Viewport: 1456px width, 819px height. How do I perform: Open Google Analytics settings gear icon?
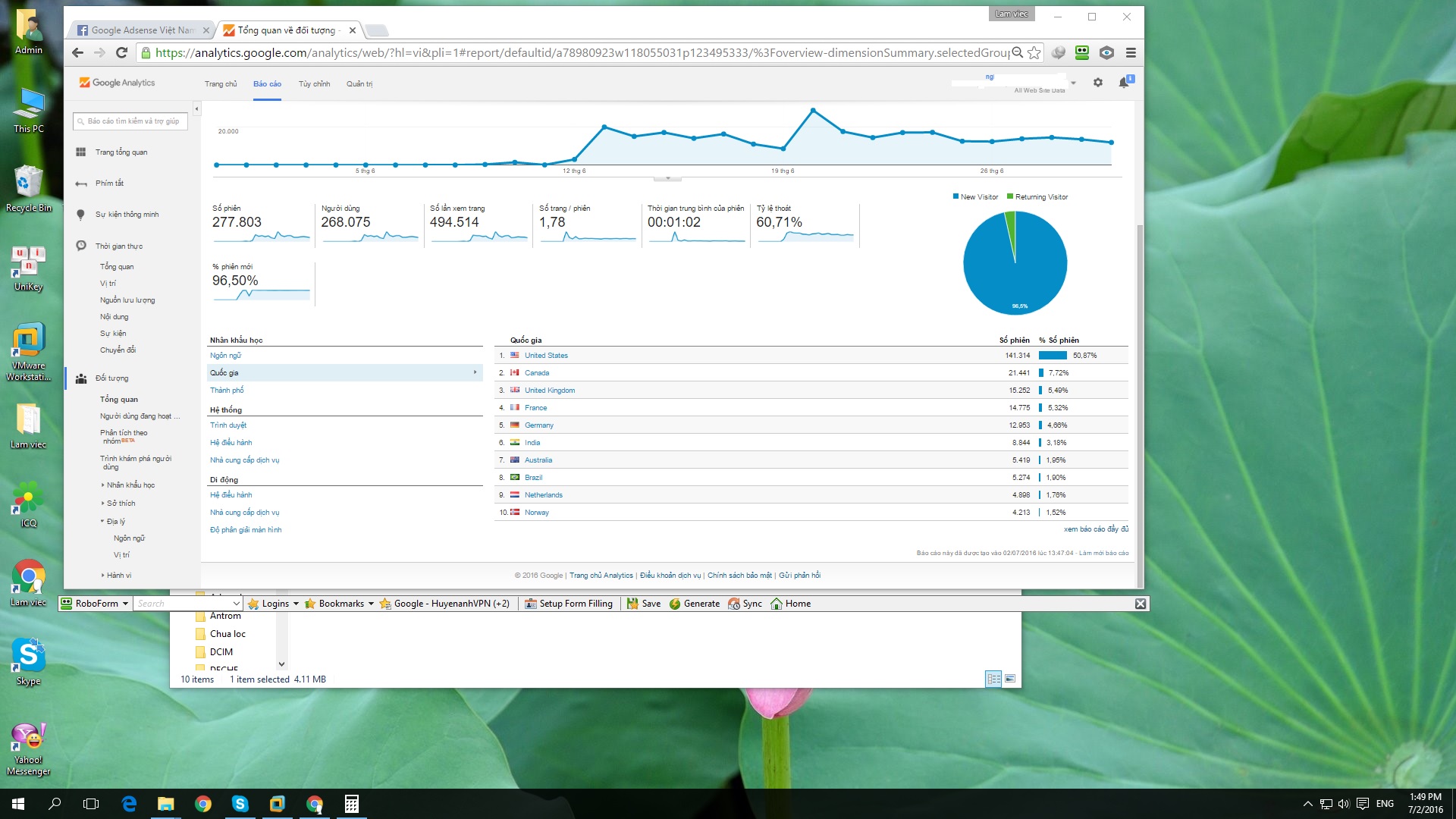coord(1097,83)
